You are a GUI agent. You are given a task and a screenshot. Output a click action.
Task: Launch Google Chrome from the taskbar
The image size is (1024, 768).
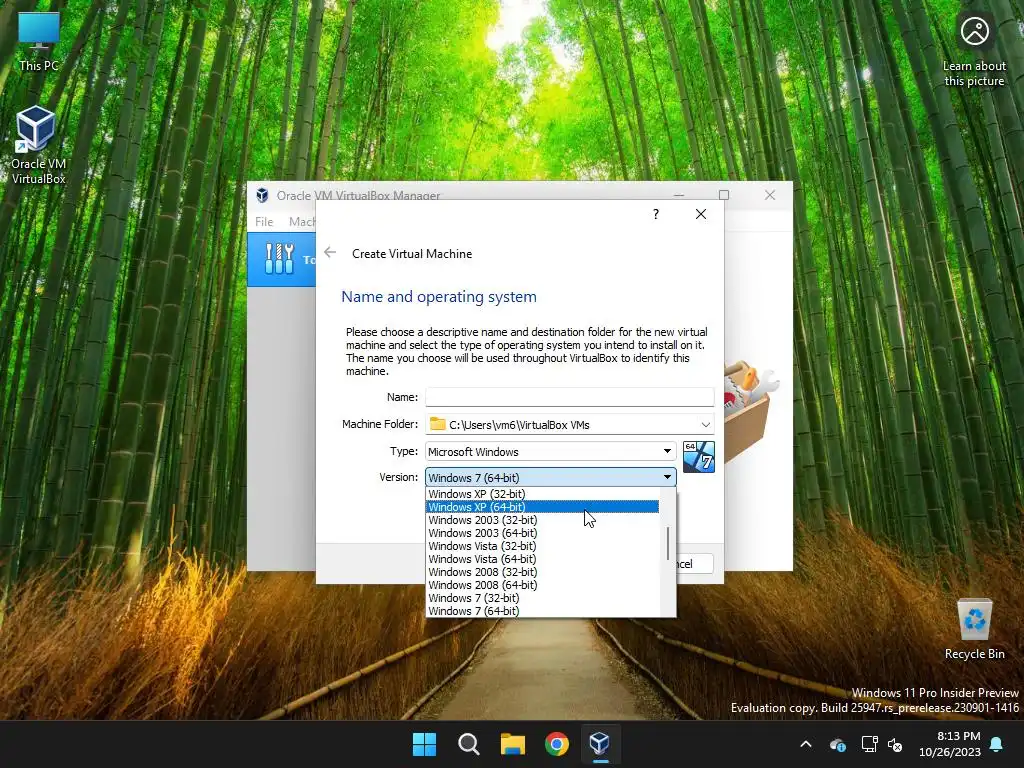557,744
